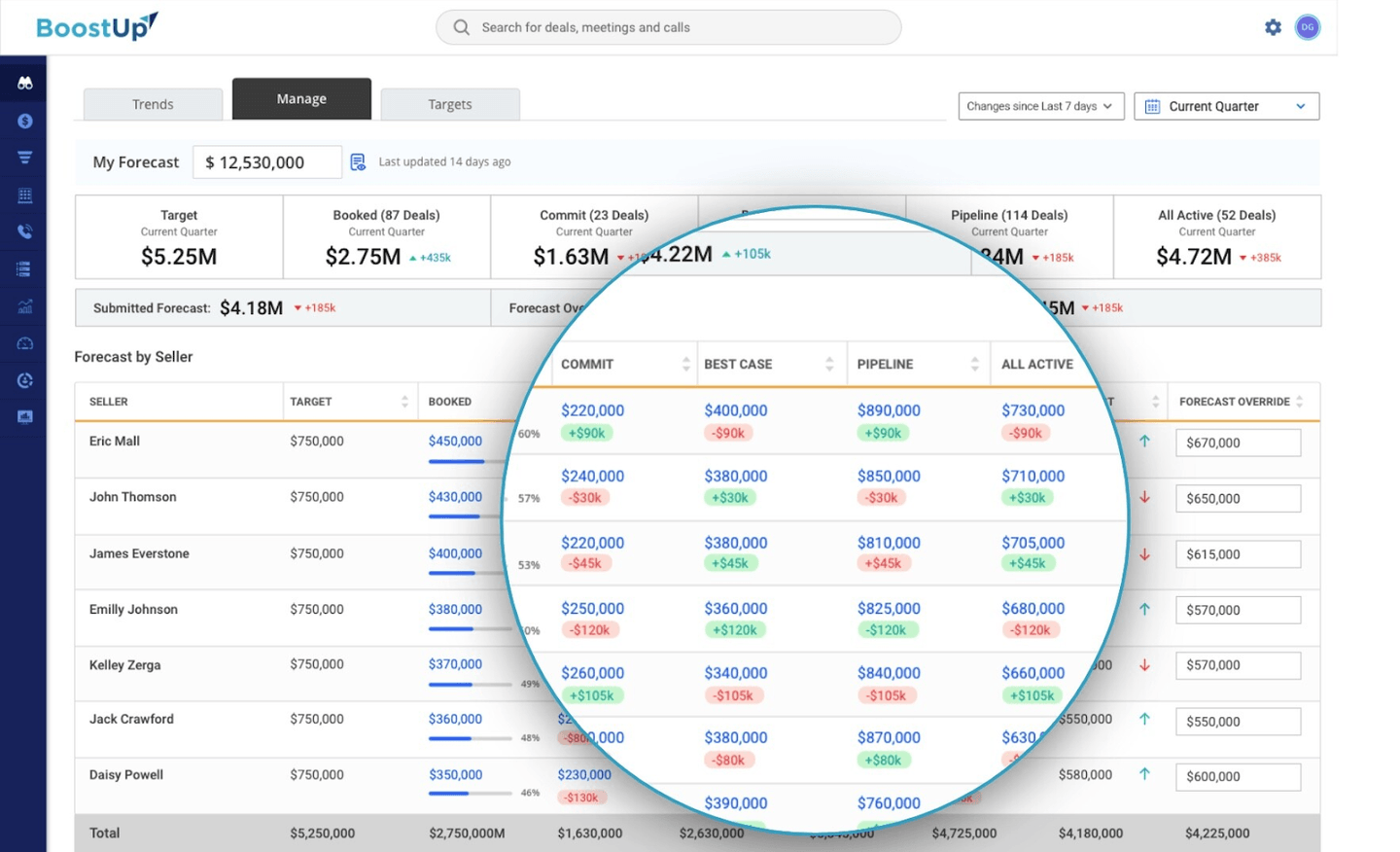This screenshot has width=1400, height=852.
Task: Switch to the Trends tab
Action: point(153,104)
